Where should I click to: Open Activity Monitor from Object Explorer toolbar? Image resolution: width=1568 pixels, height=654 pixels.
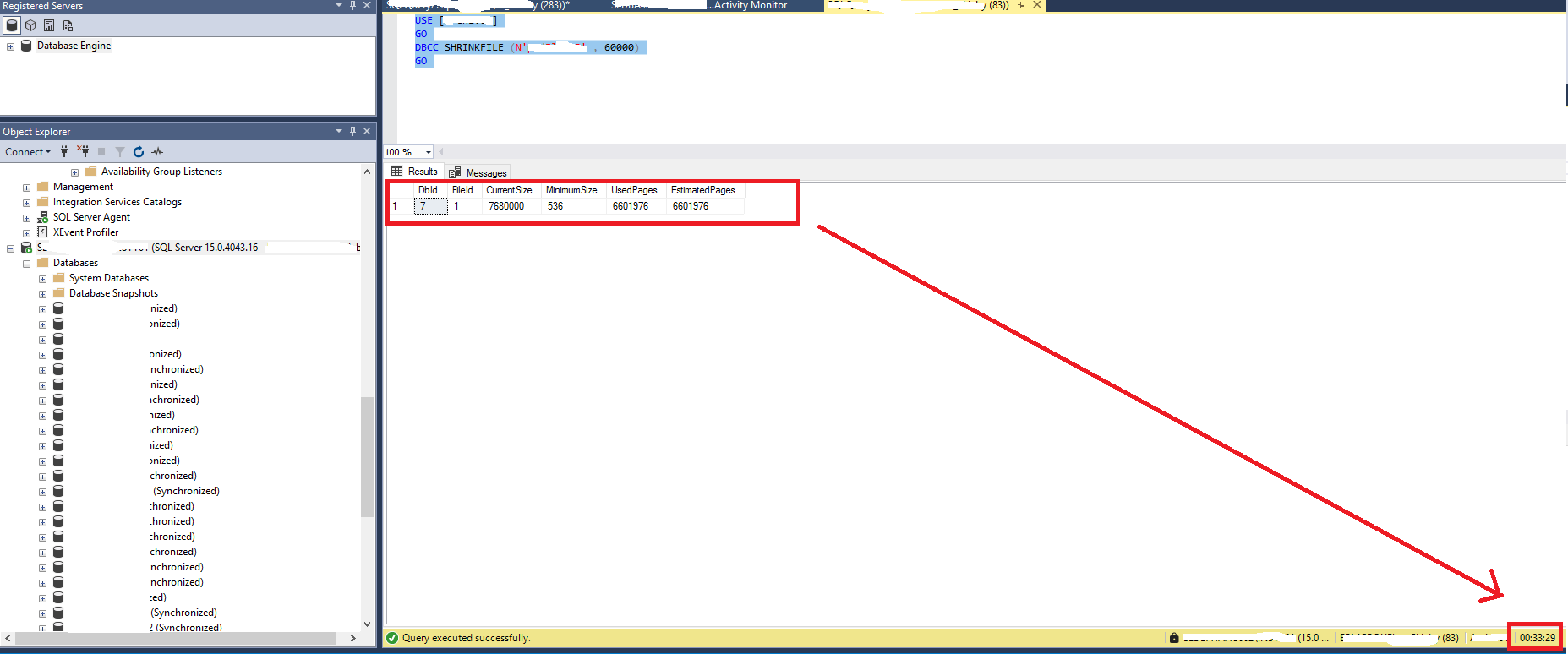pos(157,152)
